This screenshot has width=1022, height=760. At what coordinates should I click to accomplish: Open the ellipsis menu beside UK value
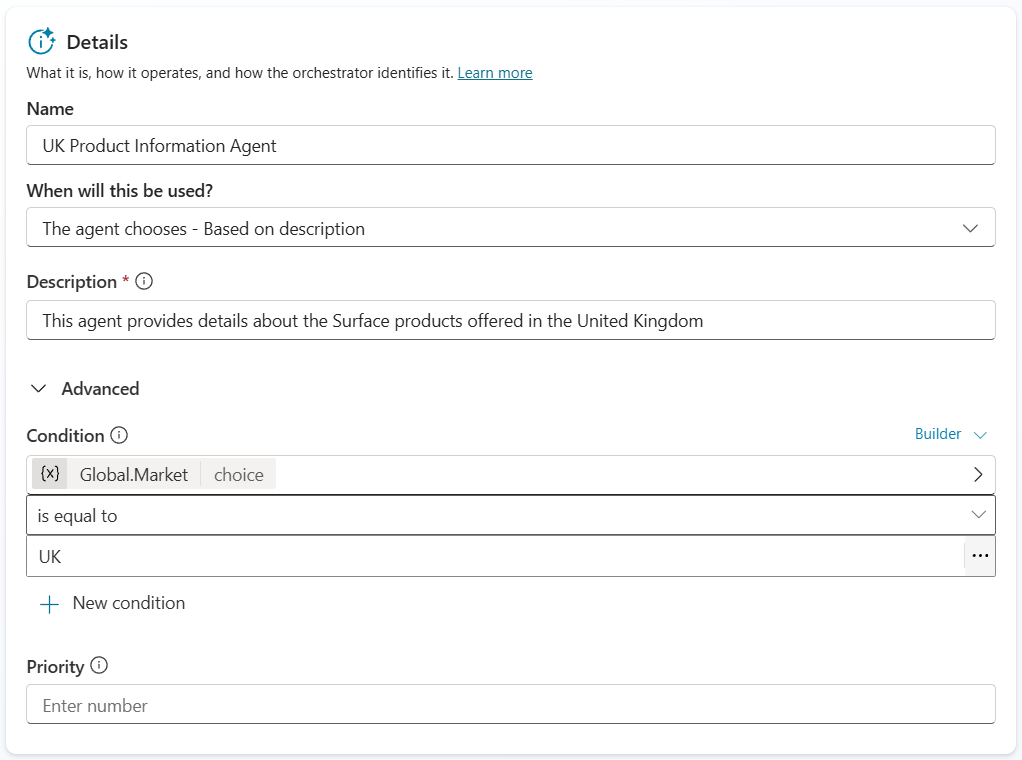point(979,556)
